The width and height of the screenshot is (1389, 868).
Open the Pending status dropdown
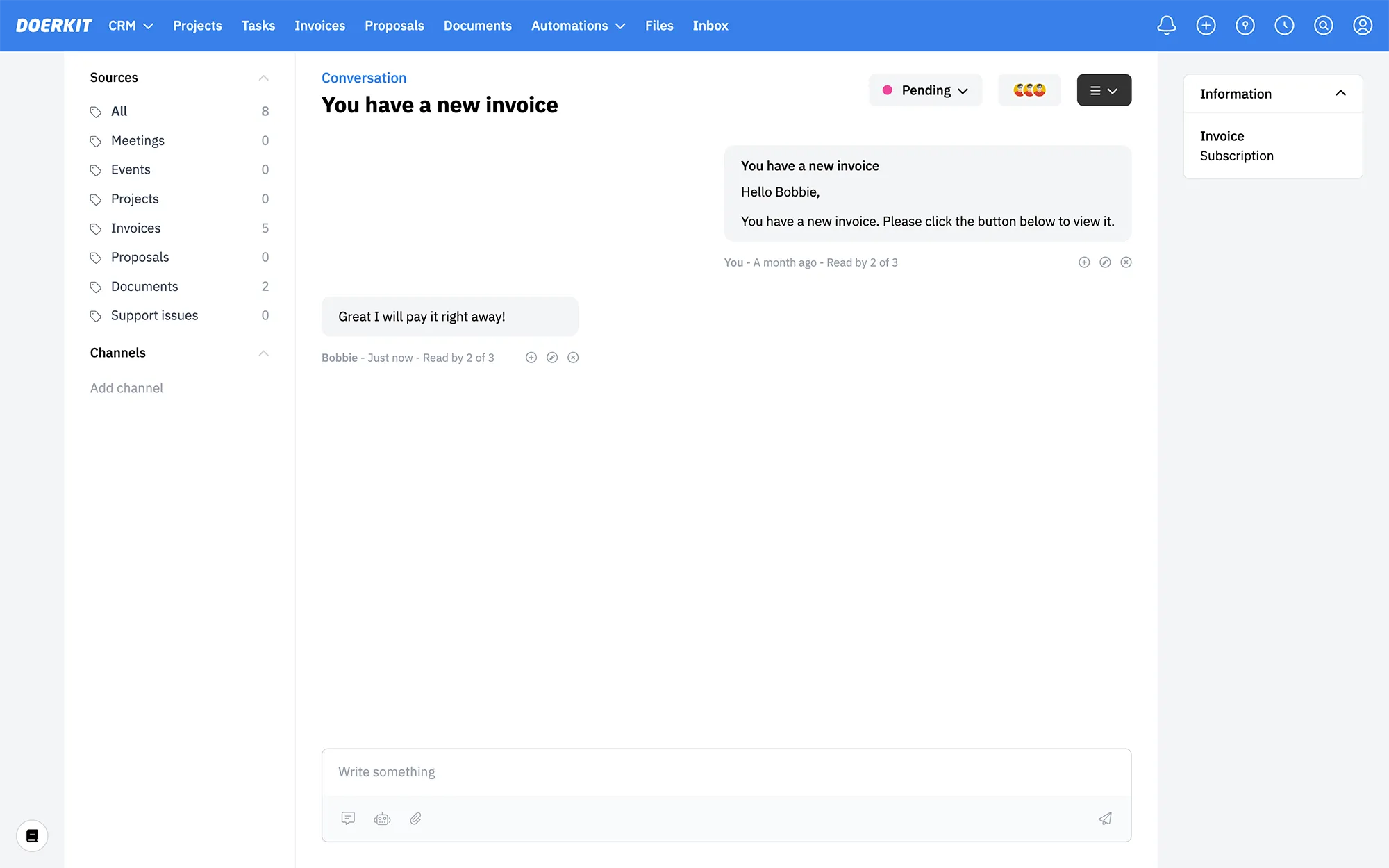[925, 90]
